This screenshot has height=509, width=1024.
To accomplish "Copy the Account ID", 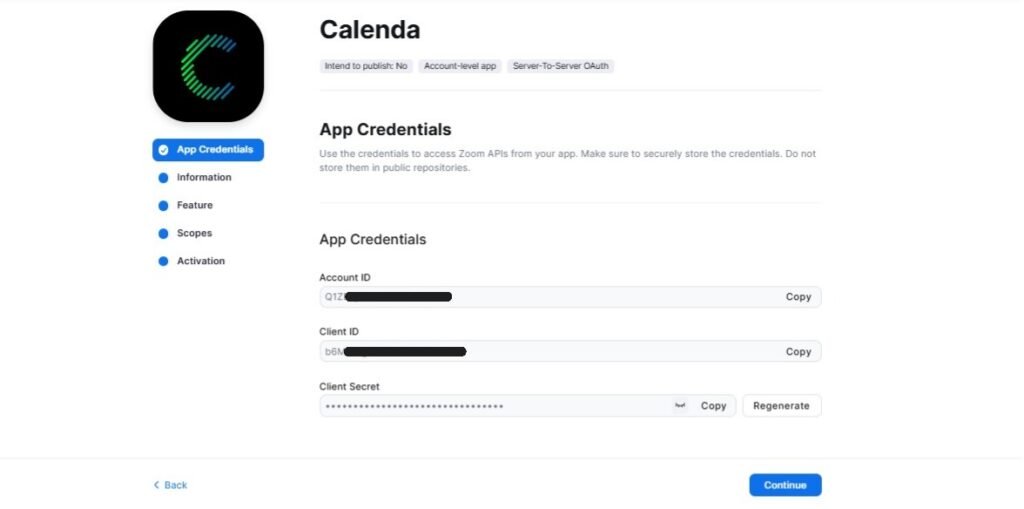I will tap(798, 297).
